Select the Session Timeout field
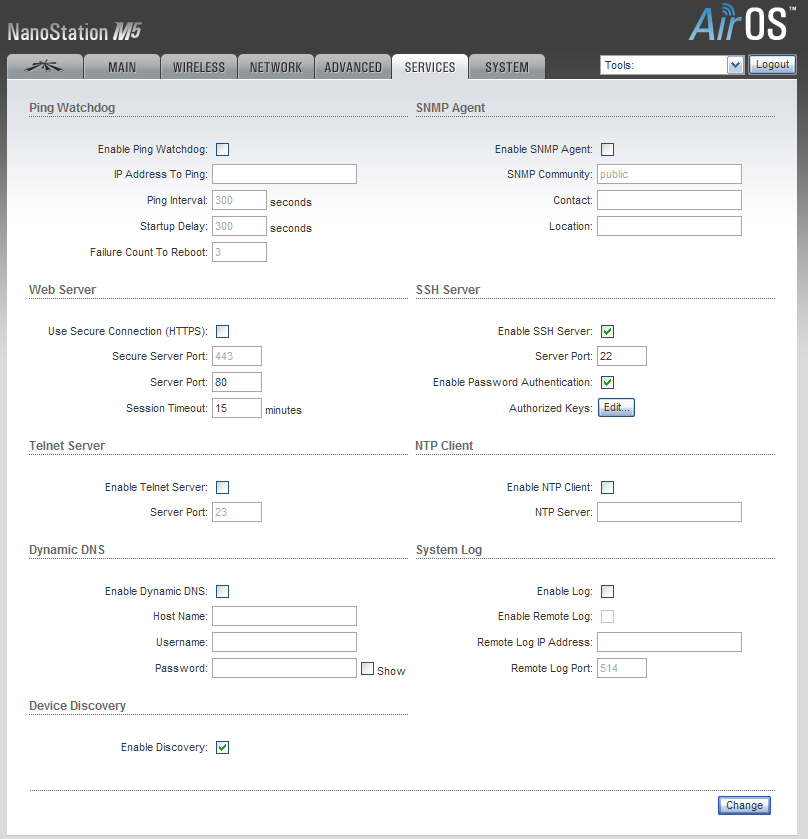 [x=236, y=408]
